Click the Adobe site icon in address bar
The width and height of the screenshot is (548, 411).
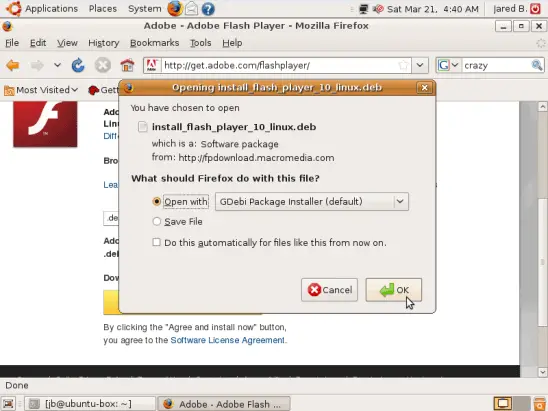[152, 65]
